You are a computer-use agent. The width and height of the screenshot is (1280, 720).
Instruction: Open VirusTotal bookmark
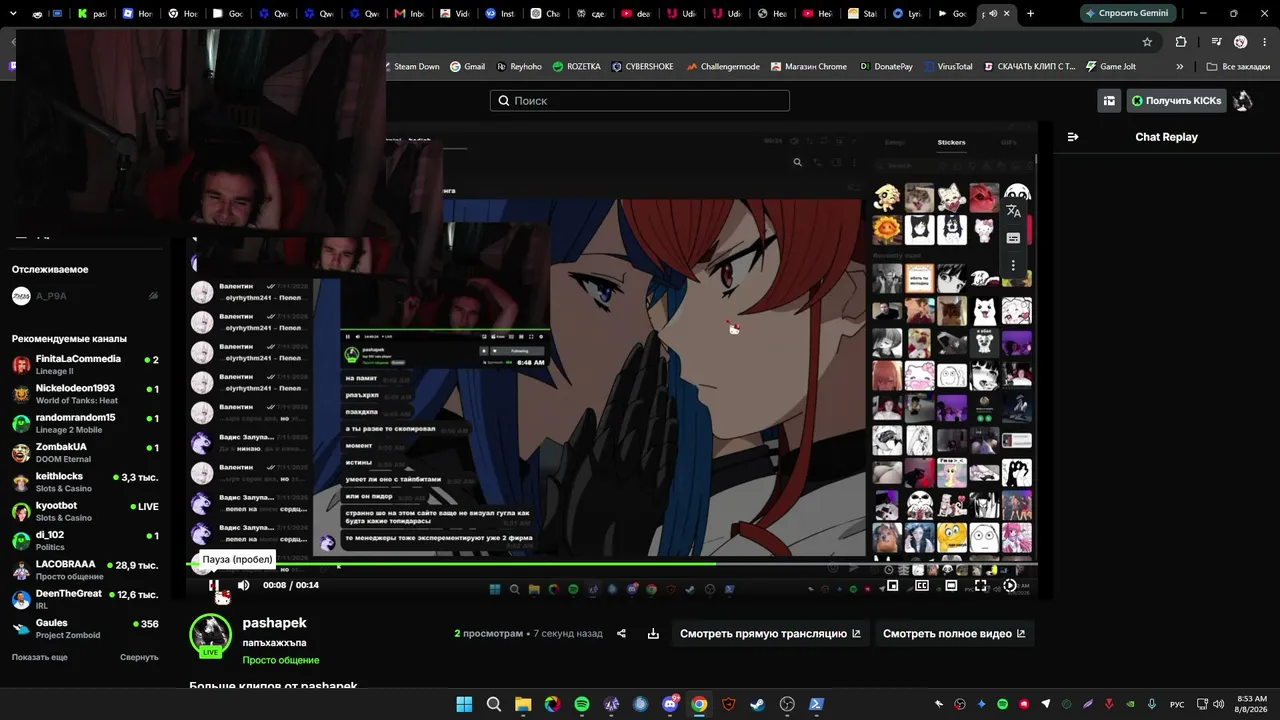click(948, 67)
